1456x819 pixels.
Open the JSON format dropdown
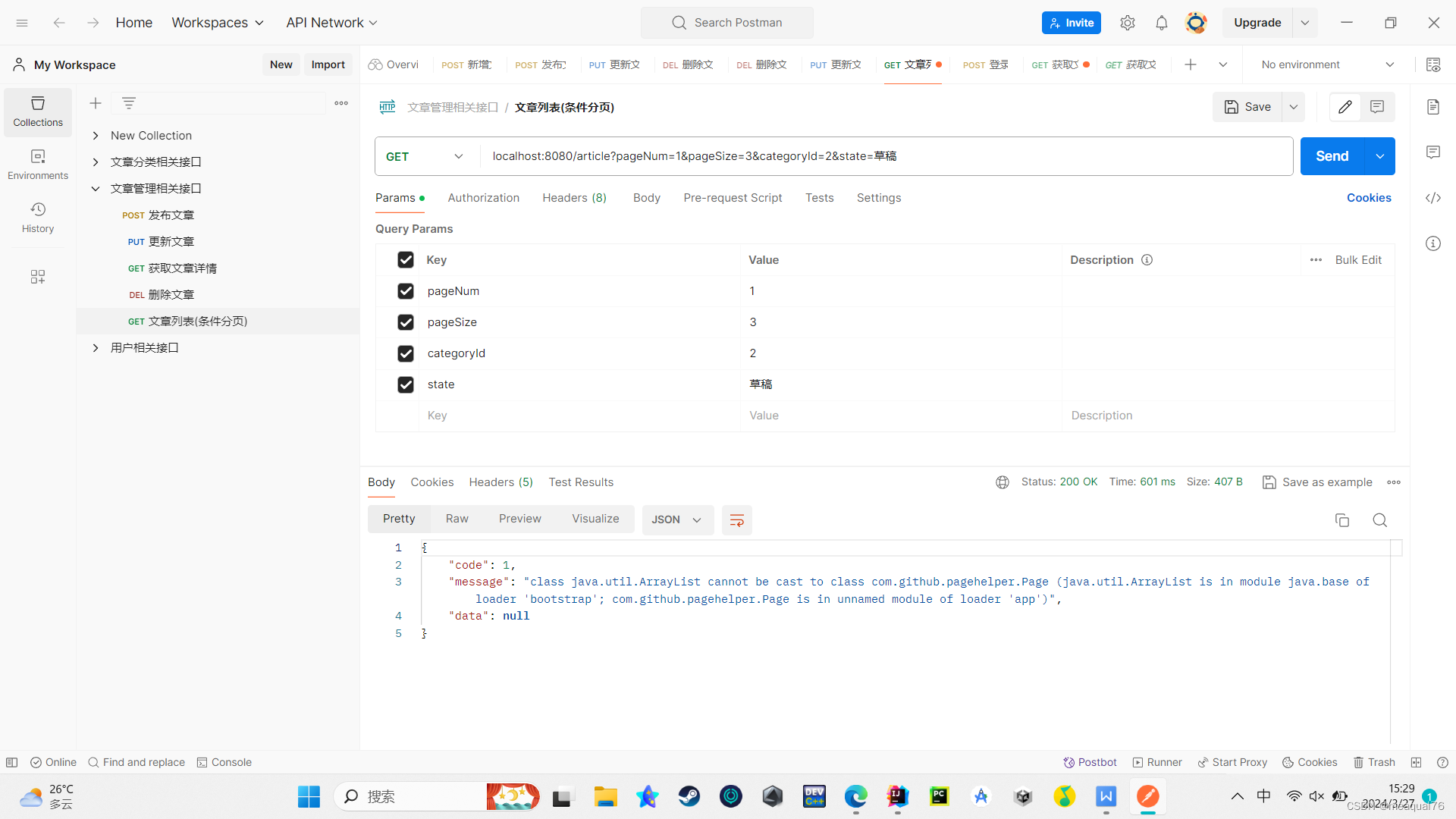click(676, 520)
